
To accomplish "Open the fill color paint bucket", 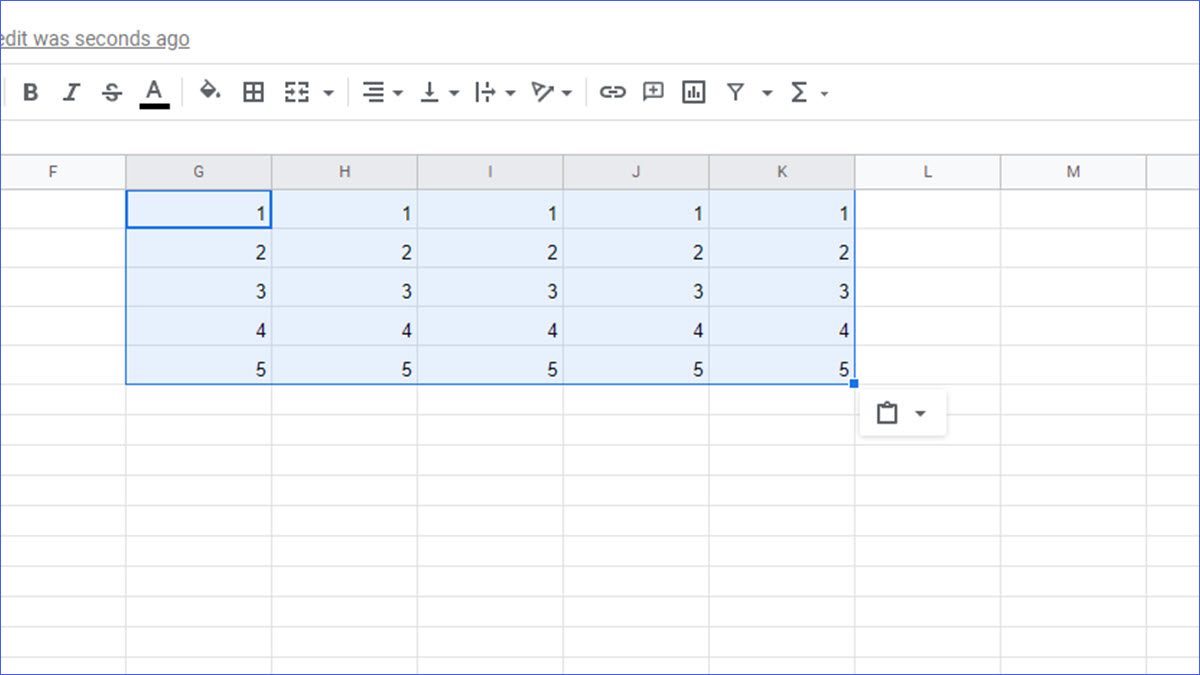I will click(210, 92).
